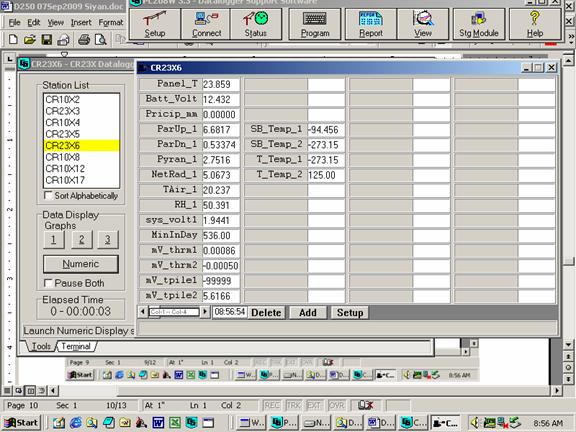Select station CR10X2 in Station List
576x432 pixels.
(82, 99)
